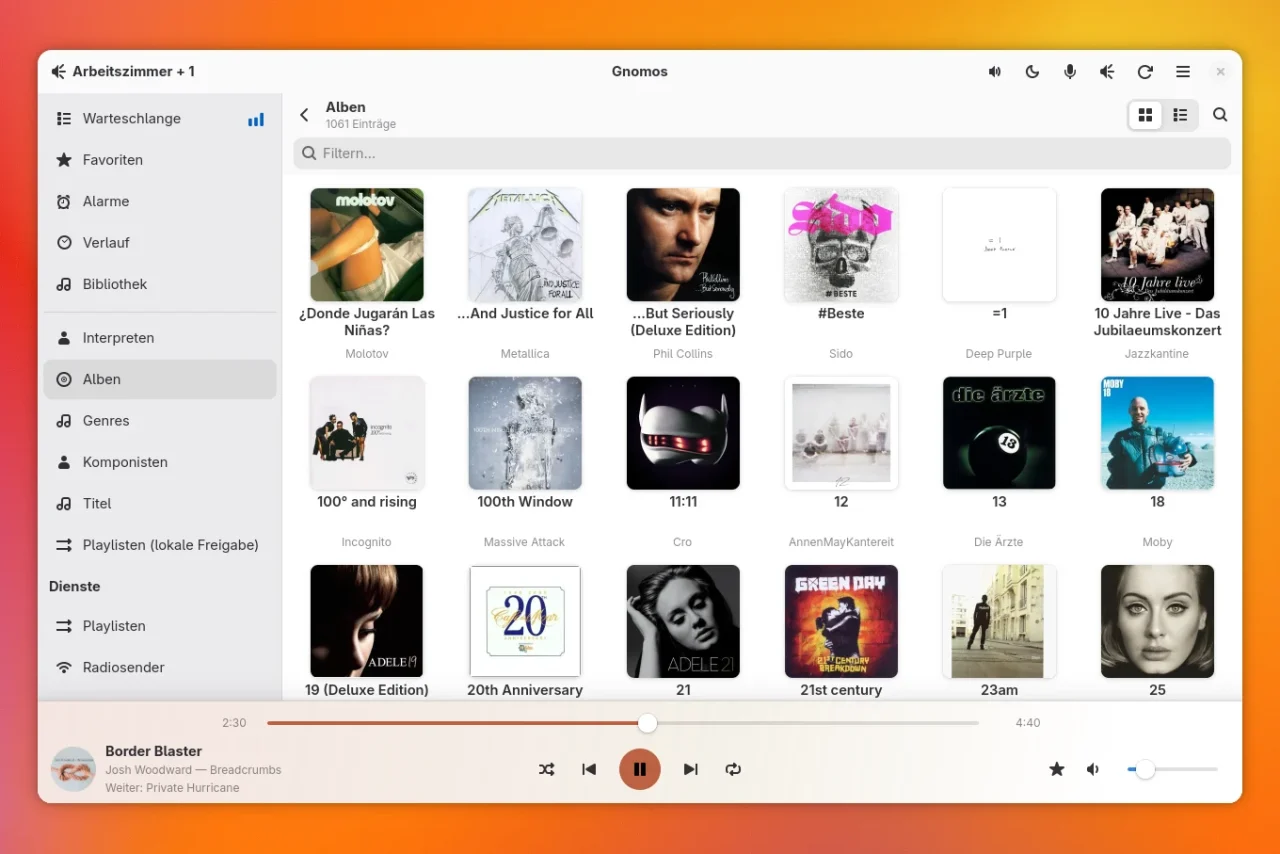Open the Arbeitszimmer + 1 player selector
The height and width of the screenshot is (854, 1280).
(x=123, y=72)
